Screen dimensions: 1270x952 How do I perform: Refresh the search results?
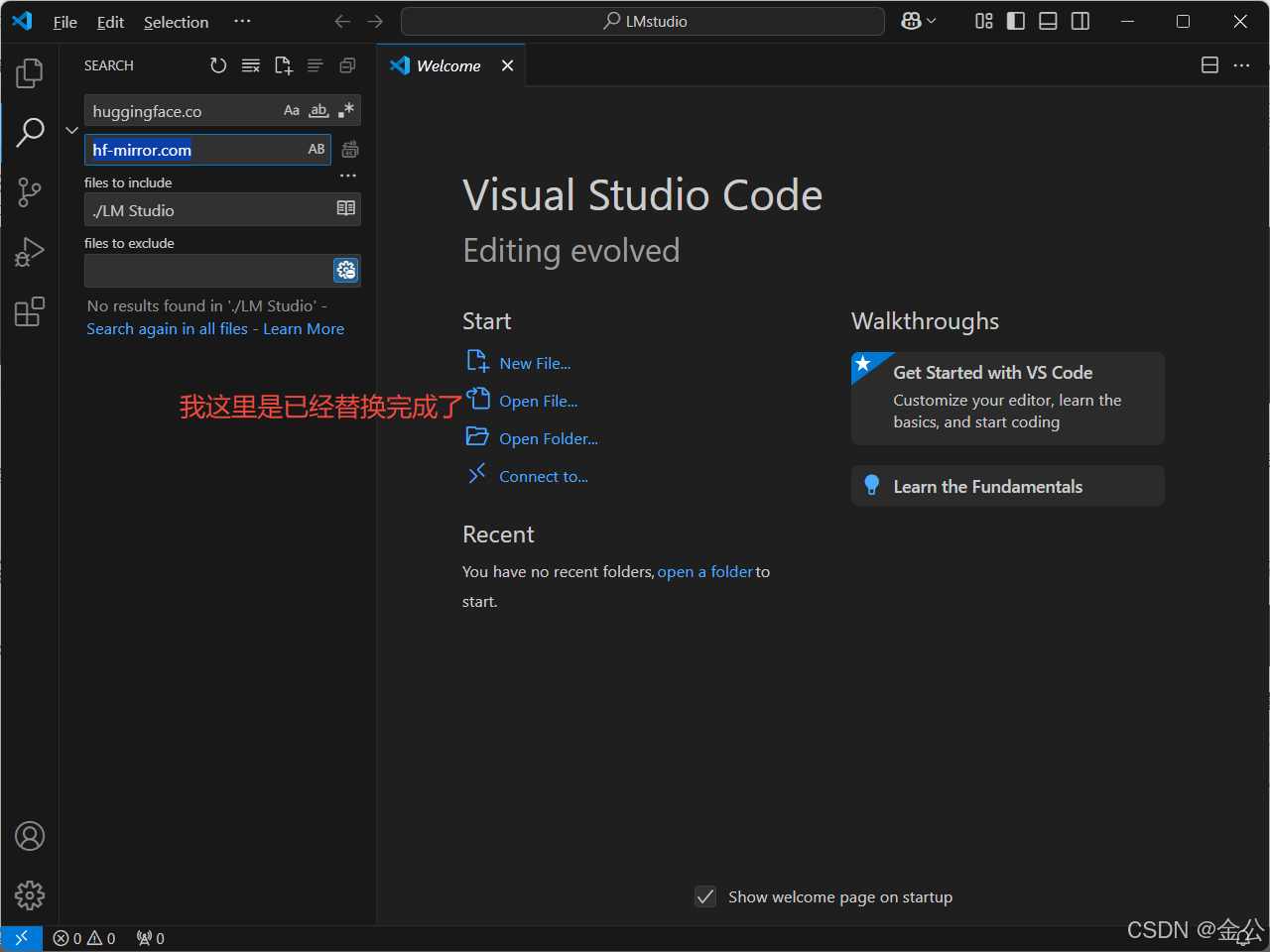pos(218,65)
